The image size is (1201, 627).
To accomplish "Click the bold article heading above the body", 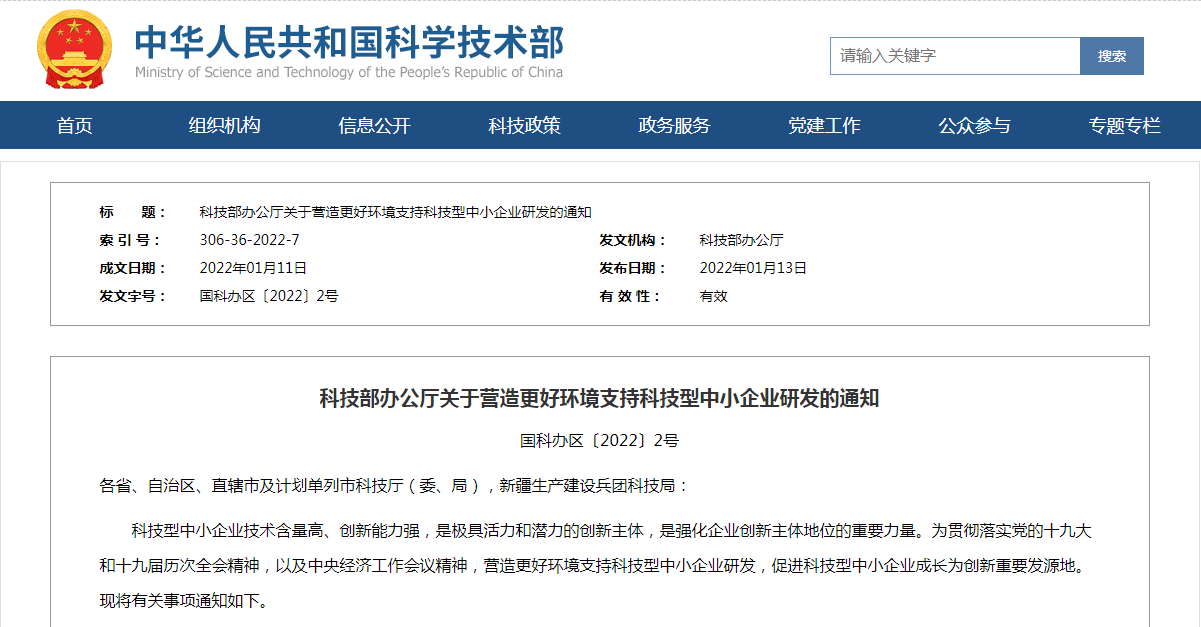I will point(599,398).
